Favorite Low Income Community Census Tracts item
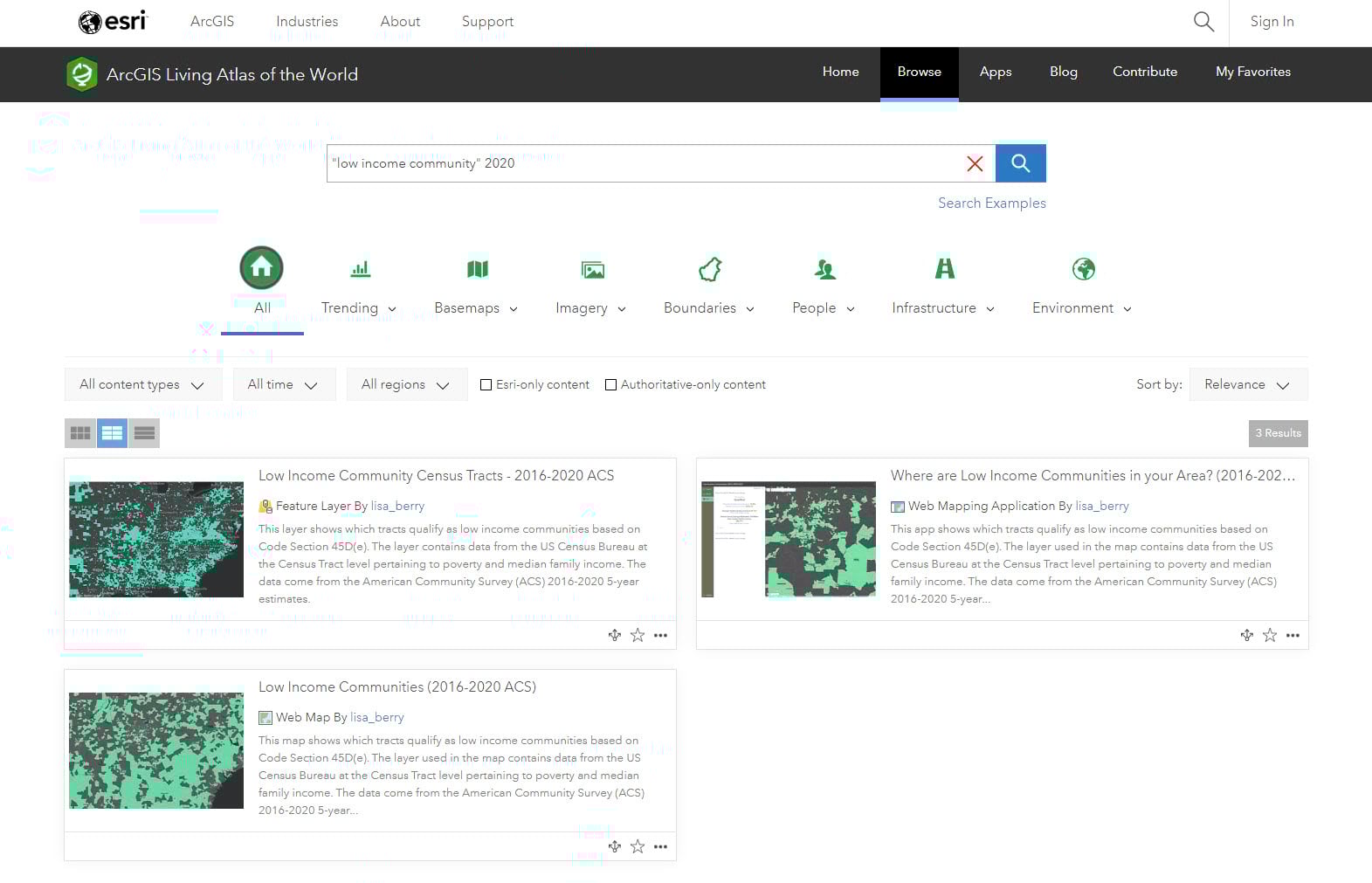This screenshot has width=1372, height=883. tap(638, 635)
